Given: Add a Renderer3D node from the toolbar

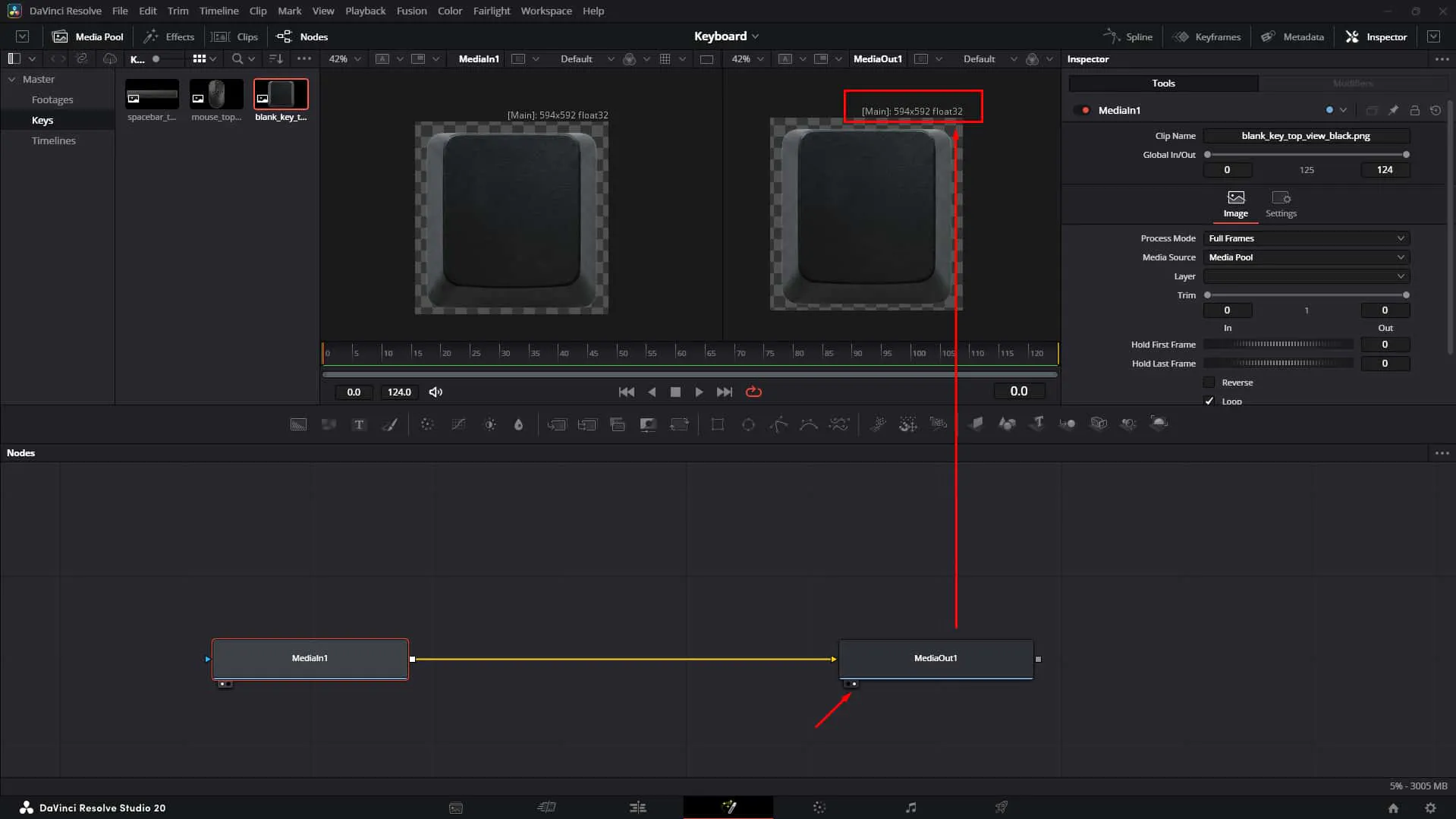Looking at the screenshot, I should tap(1159, 424).
